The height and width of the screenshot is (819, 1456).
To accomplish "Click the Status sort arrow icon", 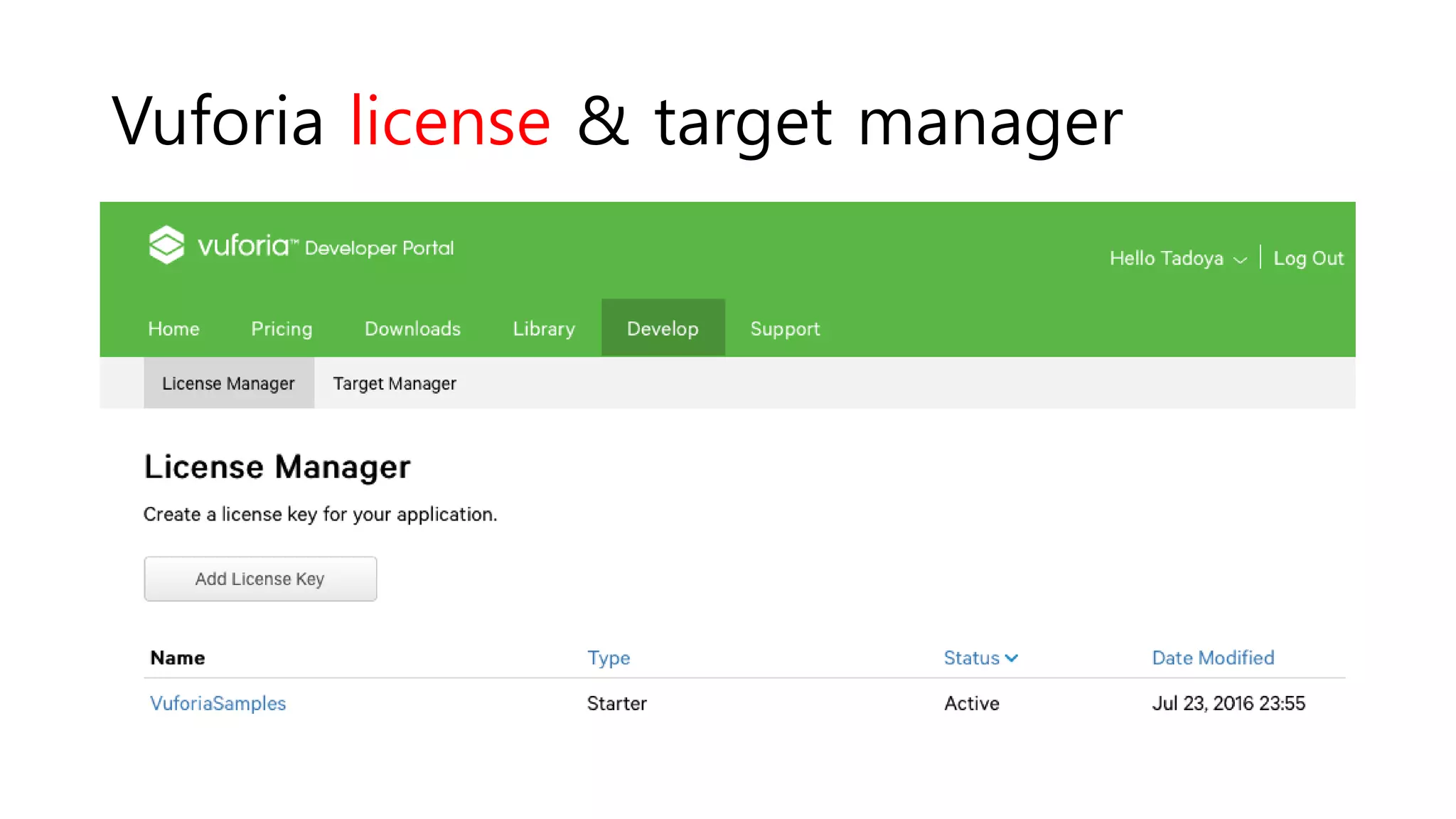I will click(1012, 658).
